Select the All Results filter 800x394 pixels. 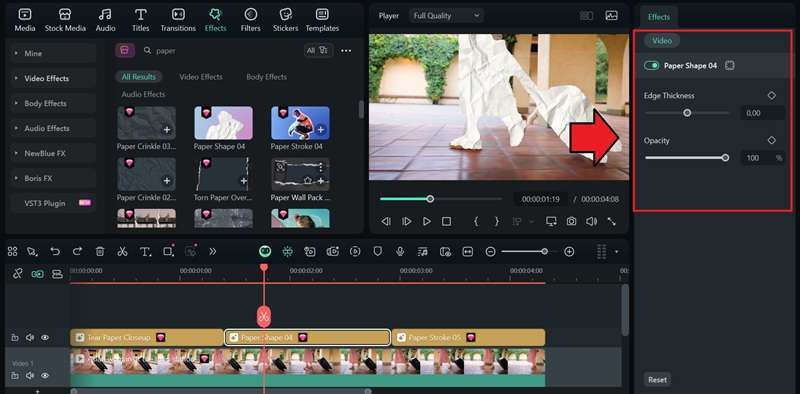click(x=138, y=77)
